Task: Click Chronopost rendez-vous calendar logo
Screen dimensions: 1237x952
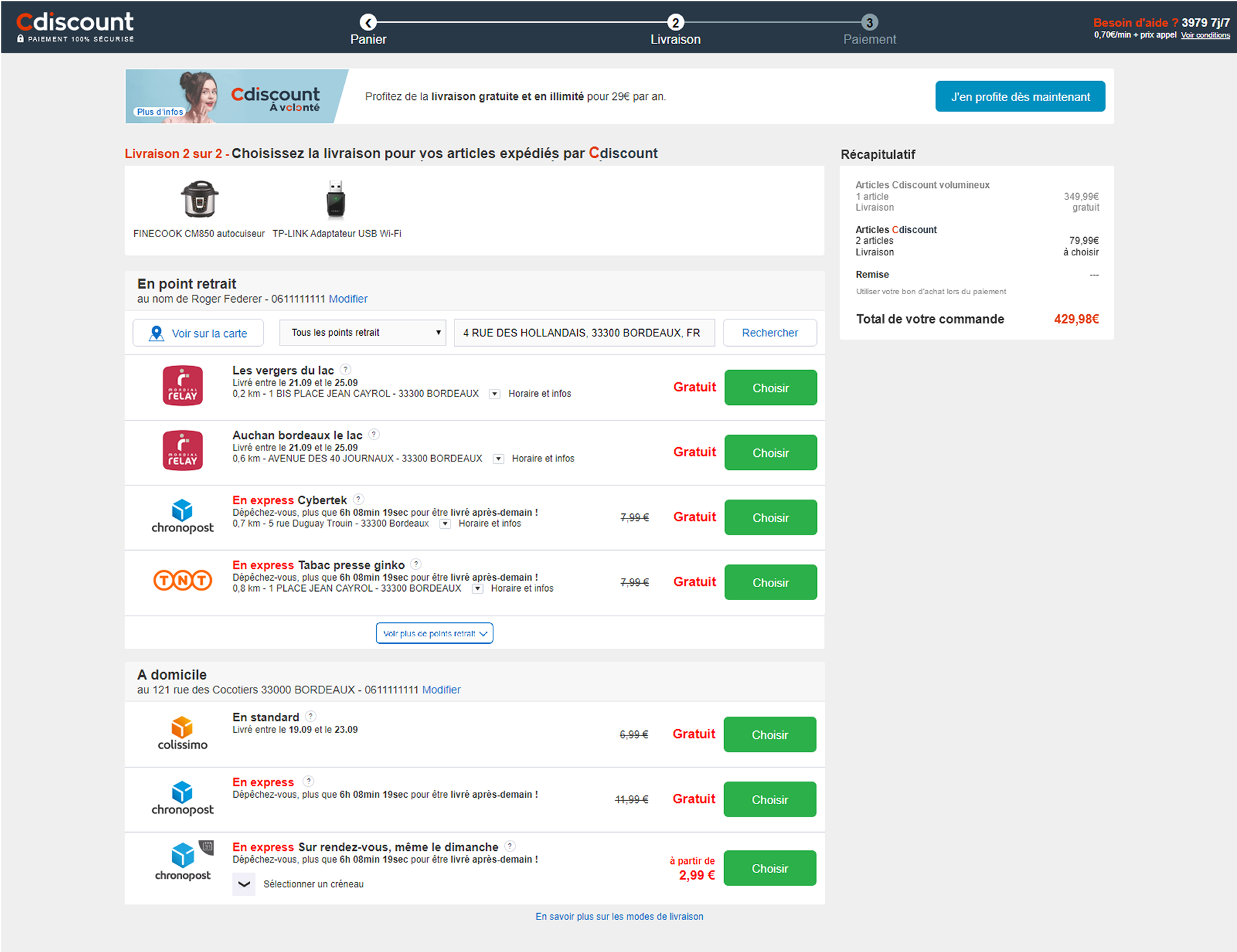Action: click(183, 861)
